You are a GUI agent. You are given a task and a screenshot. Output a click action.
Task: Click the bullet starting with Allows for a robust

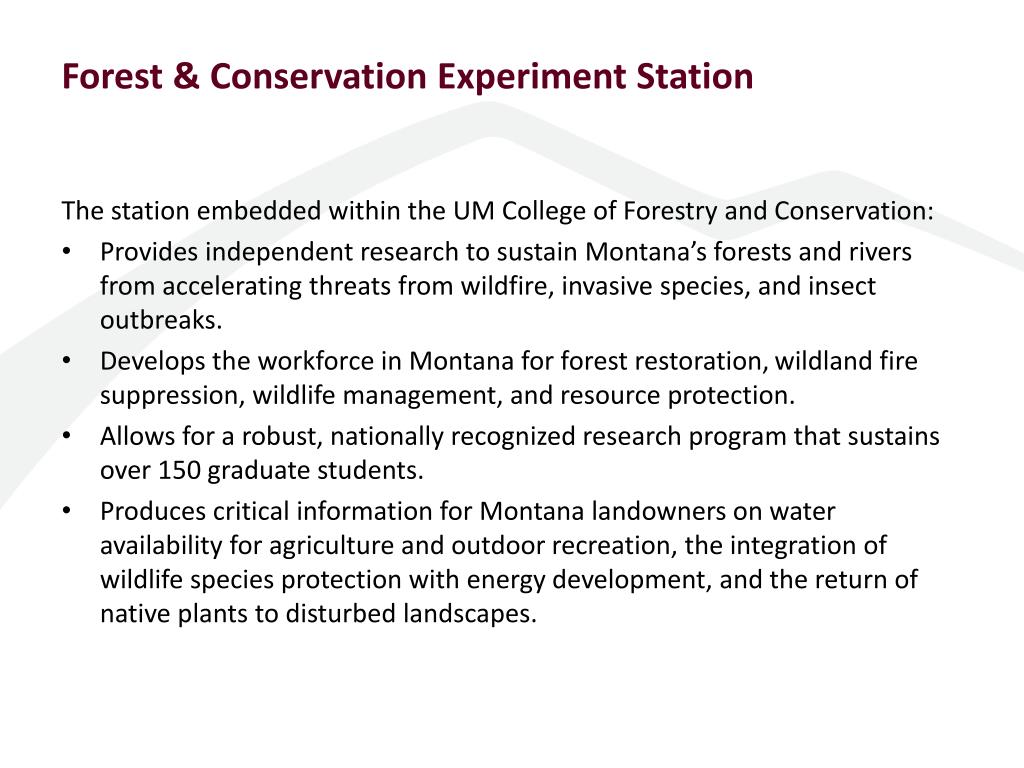click(x=519, y=453)
